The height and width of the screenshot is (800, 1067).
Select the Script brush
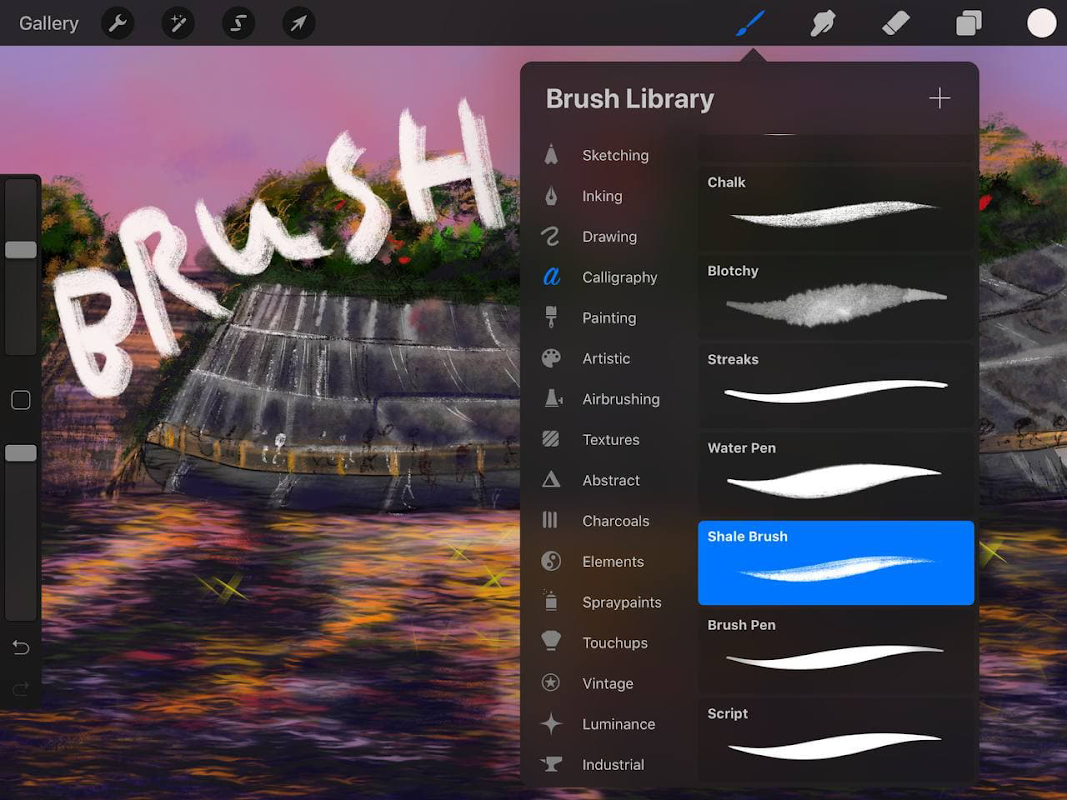(x=836, y=739)
